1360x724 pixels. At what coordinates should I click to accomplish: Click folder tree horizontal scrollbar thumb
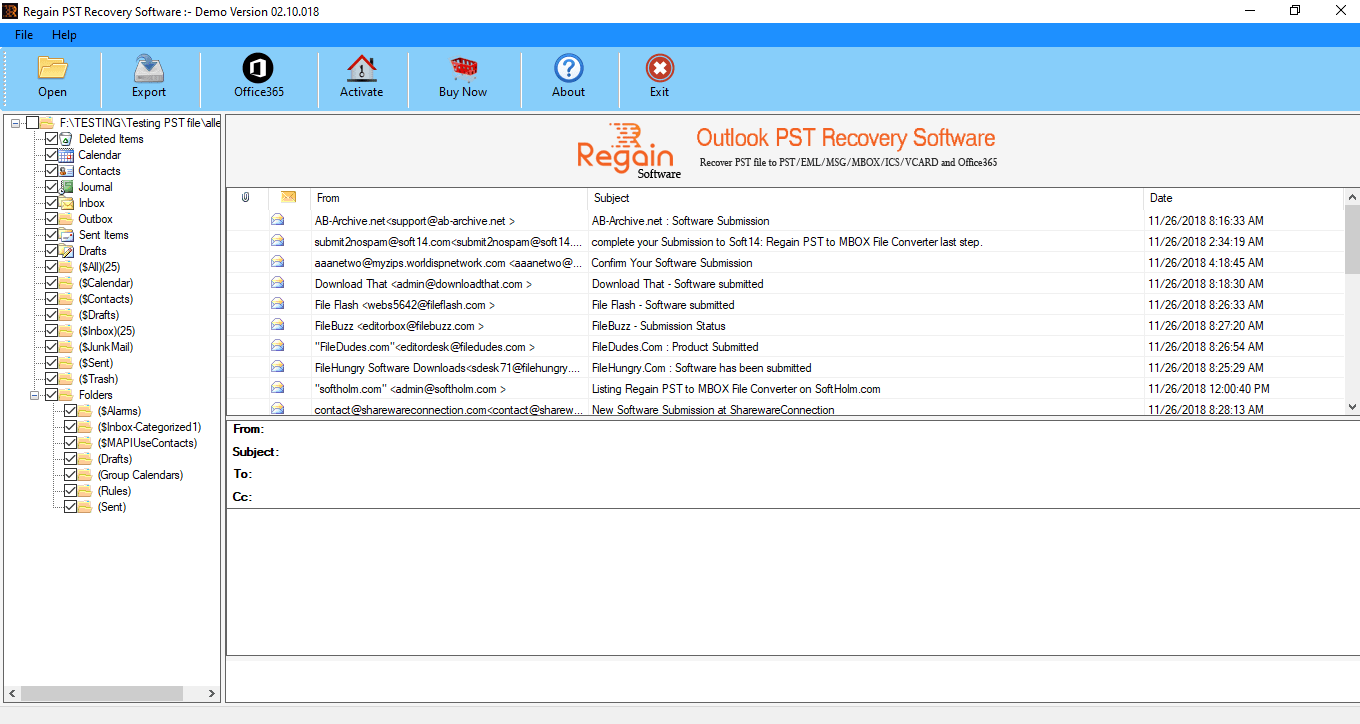[102, 693]
